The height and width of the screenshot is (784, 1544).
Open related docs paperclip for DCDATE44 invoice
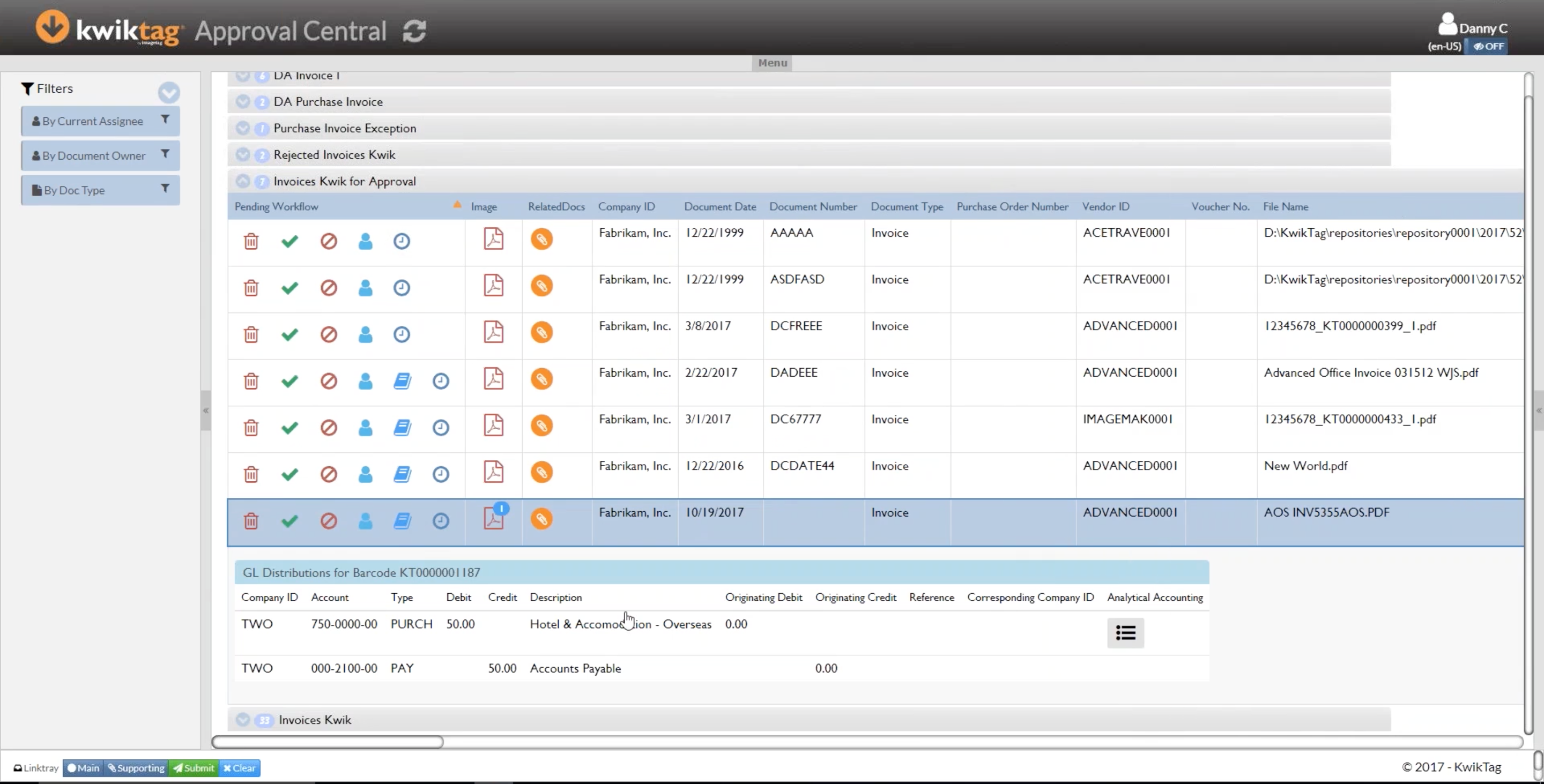coord(541,473)
